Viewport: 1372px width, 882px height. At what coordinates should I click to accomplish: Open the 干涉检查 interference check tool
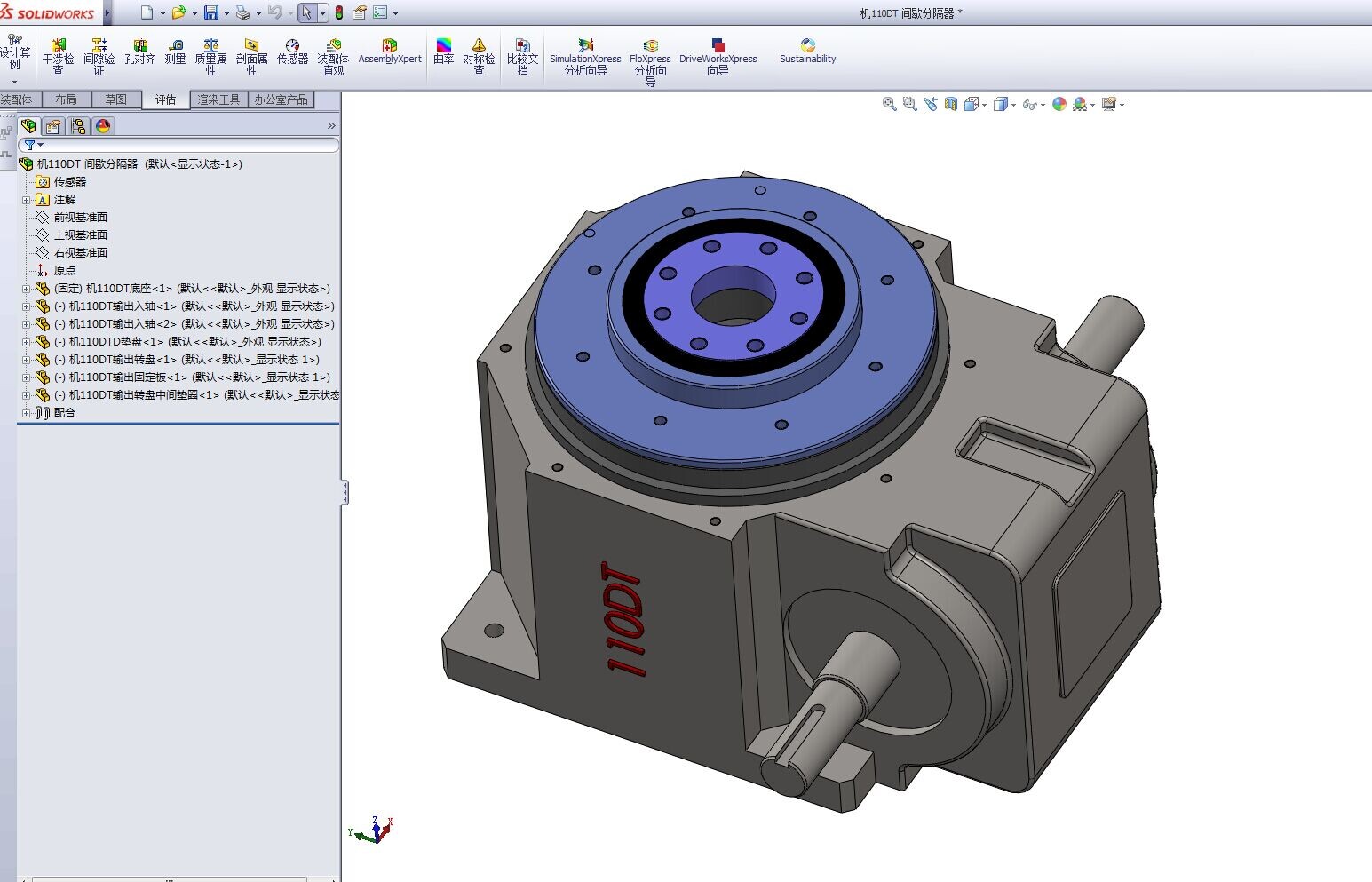click(x=58, y=57)
